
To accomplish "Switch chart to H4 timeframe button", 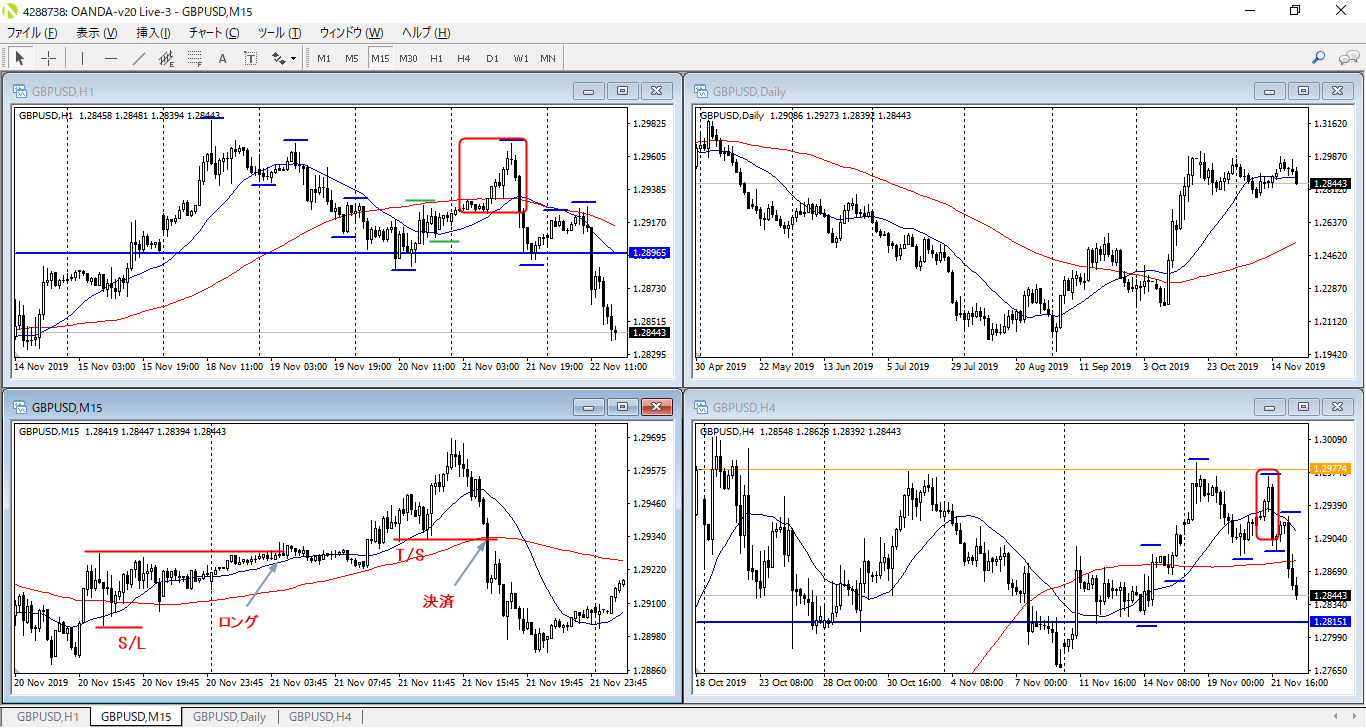I will pyautogui.click(x=464, y=58).
